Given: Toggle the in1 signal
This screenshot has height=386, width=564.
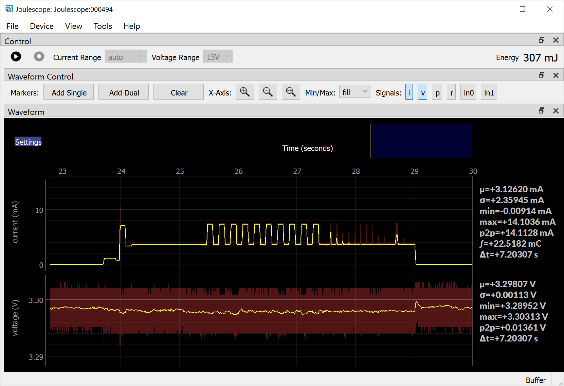Looking at the screenshot, I should tap(489, 92).
